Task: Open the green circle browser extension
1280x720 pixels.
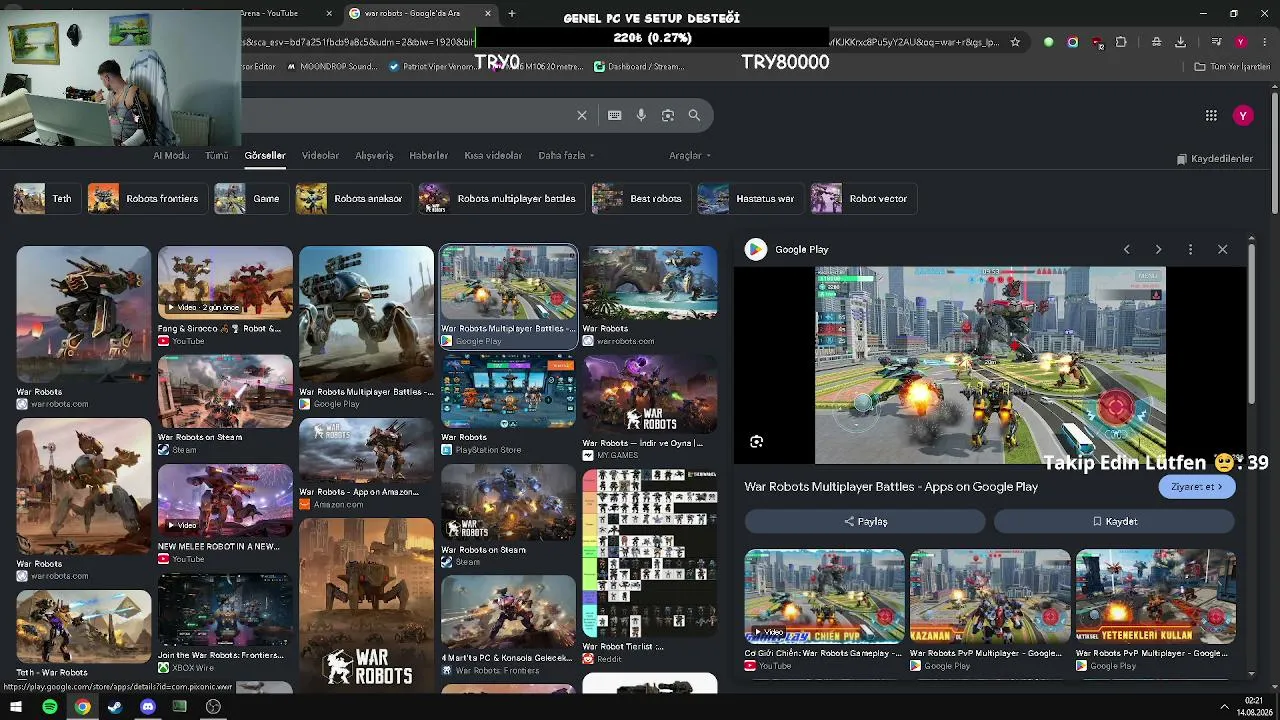Action: [1048, 42]
